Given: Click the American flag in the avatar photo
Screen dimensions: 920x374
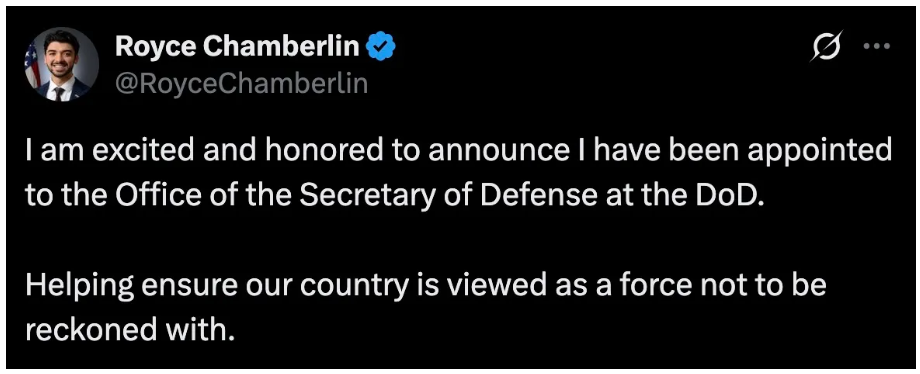Looking at the screenshot, I should coord(33,64).
